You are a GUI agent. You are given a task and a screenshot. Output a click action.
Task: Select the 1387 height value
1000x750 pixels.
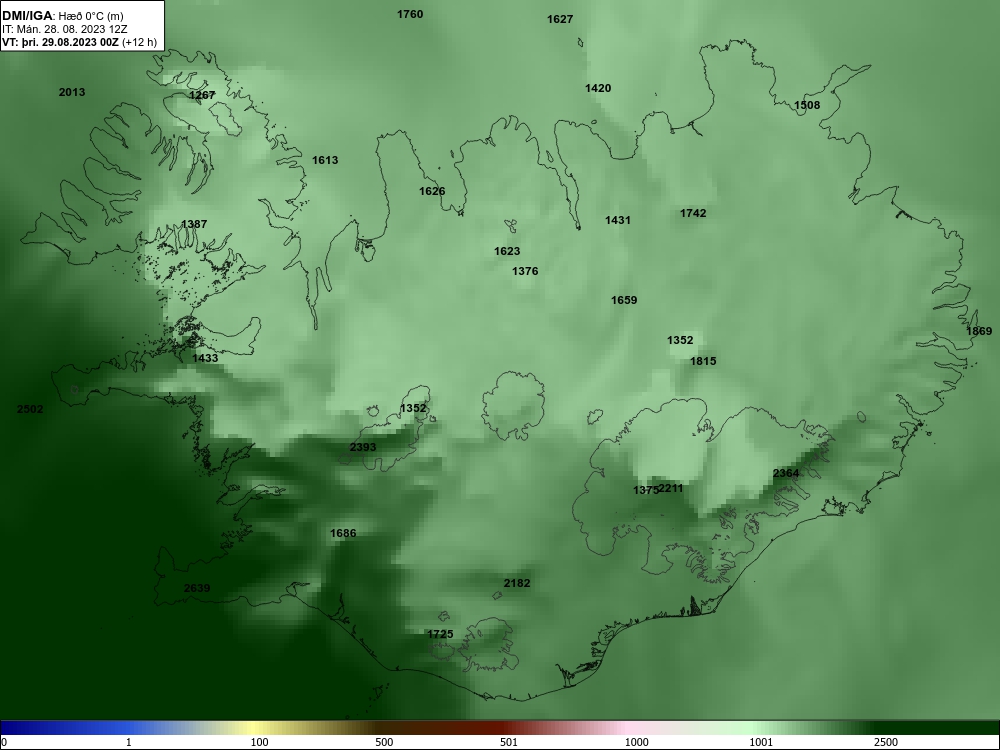[195, 224]
